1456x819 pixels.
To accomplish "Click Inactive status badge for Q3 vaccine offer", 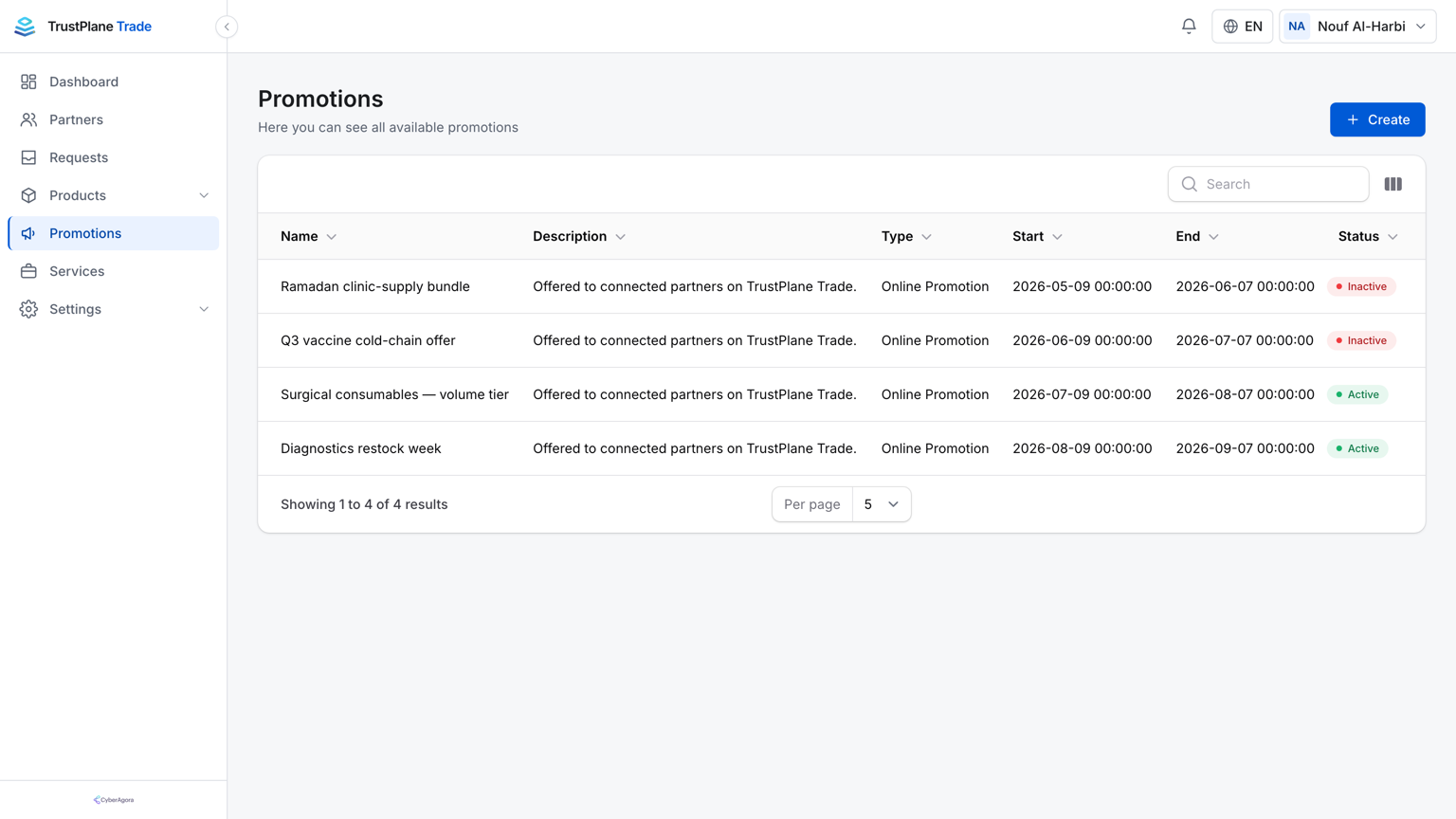I will (1361, 340).
